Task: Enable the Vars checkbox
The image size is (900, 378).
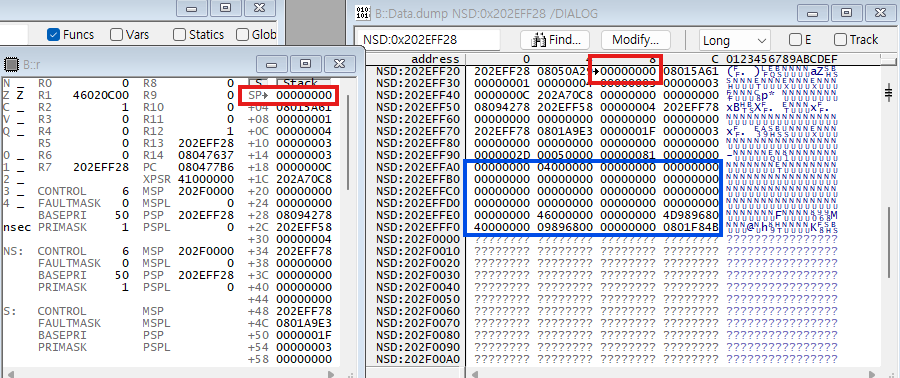Action: [117, 34]
